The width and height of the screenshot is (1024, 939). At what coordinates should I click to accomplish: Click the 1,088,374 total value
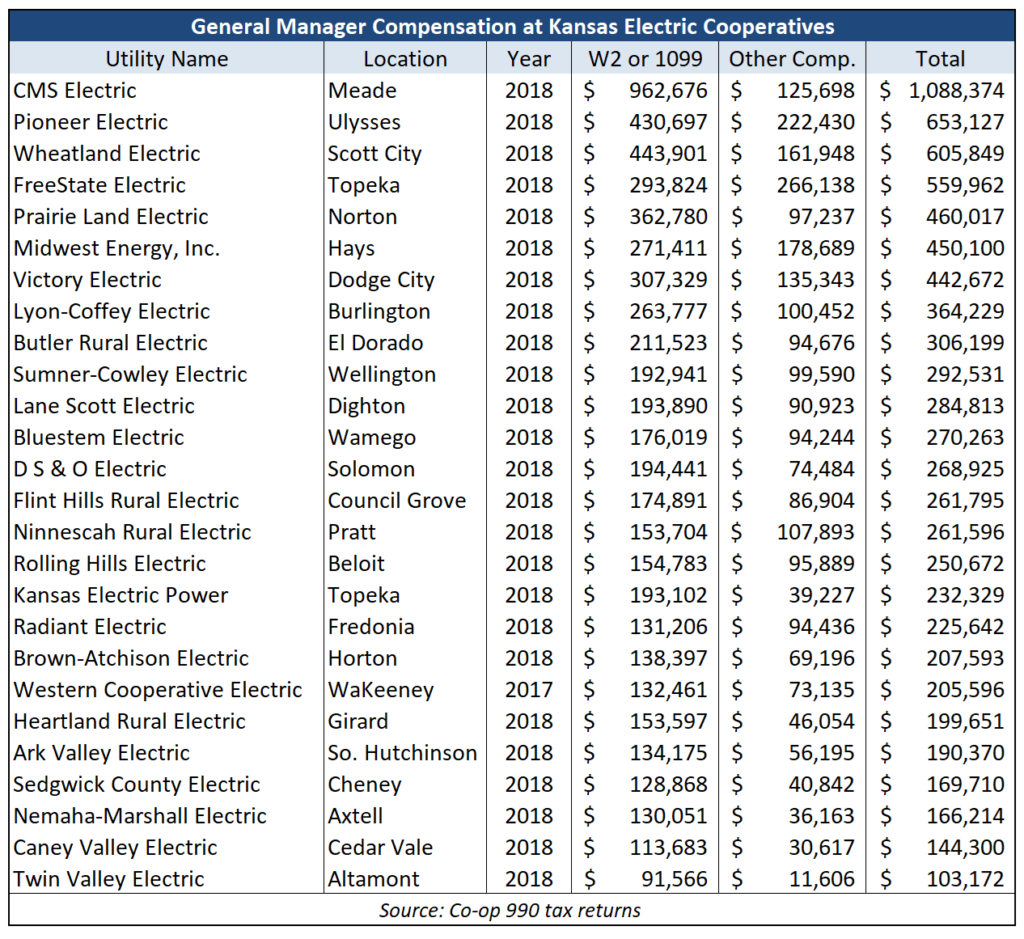tap(956, 90)
